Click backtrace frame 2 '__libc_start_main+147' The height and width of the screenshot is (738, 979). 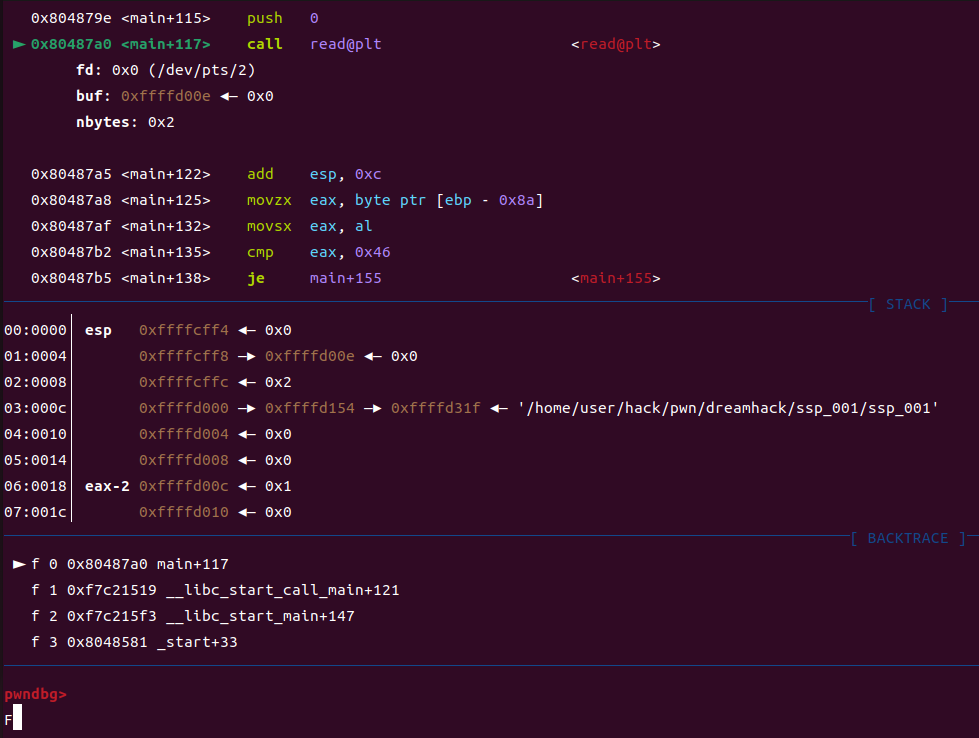[x=260, y=616]
